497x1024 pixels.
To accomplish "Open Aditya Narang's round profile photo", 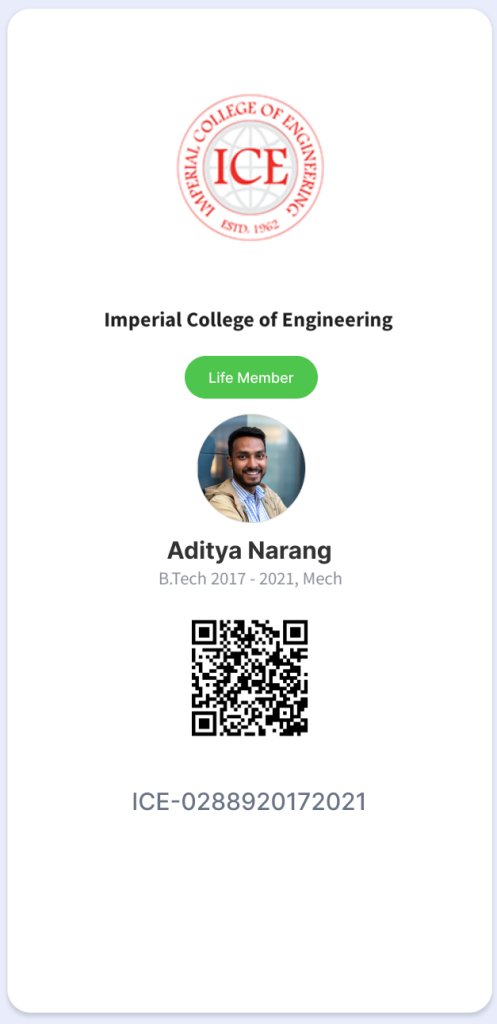I will click(x=251, y=468).
